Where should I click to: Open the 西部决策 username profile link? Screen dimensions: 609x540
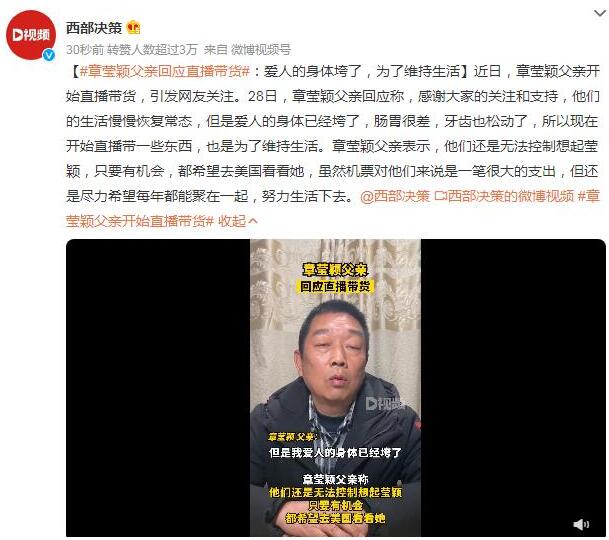94,28
